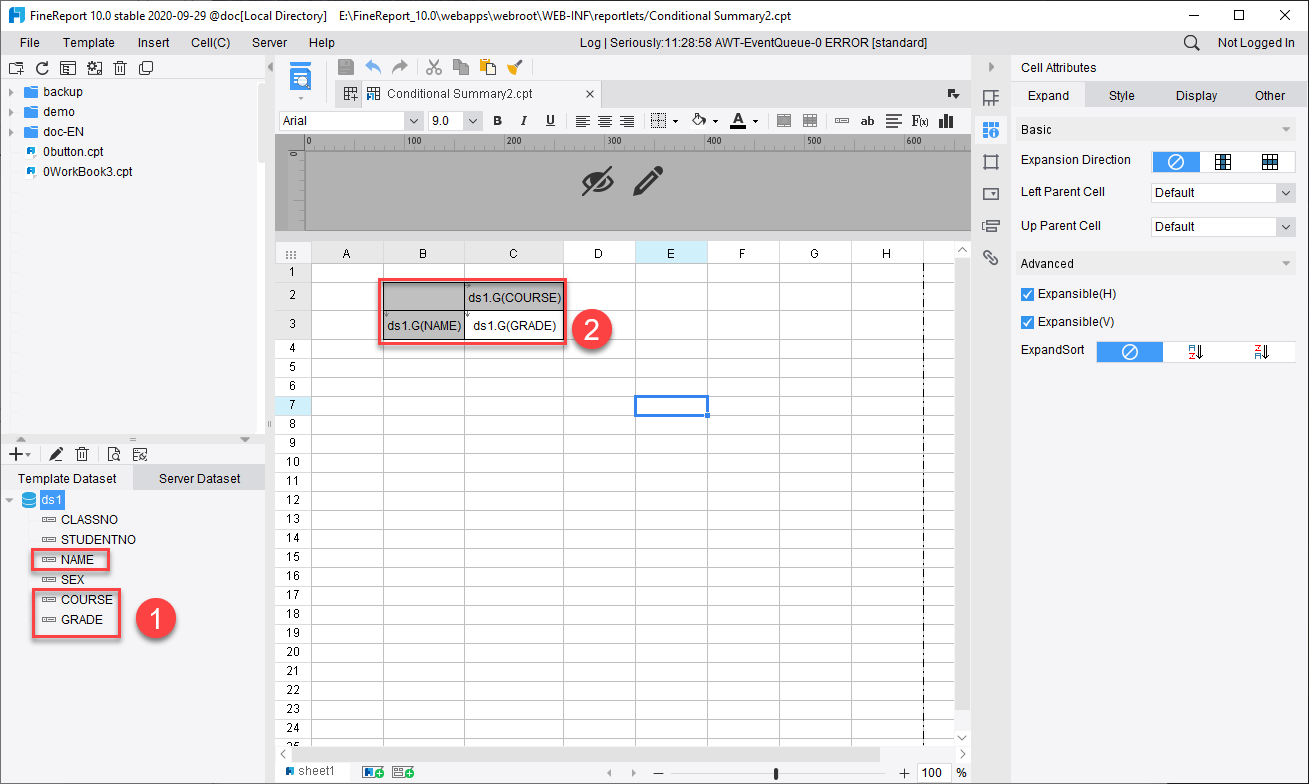The height and width of the screenshot is (784, 1309).
Task: Center-align text using the alignment icon
Action: click(605, 121)
